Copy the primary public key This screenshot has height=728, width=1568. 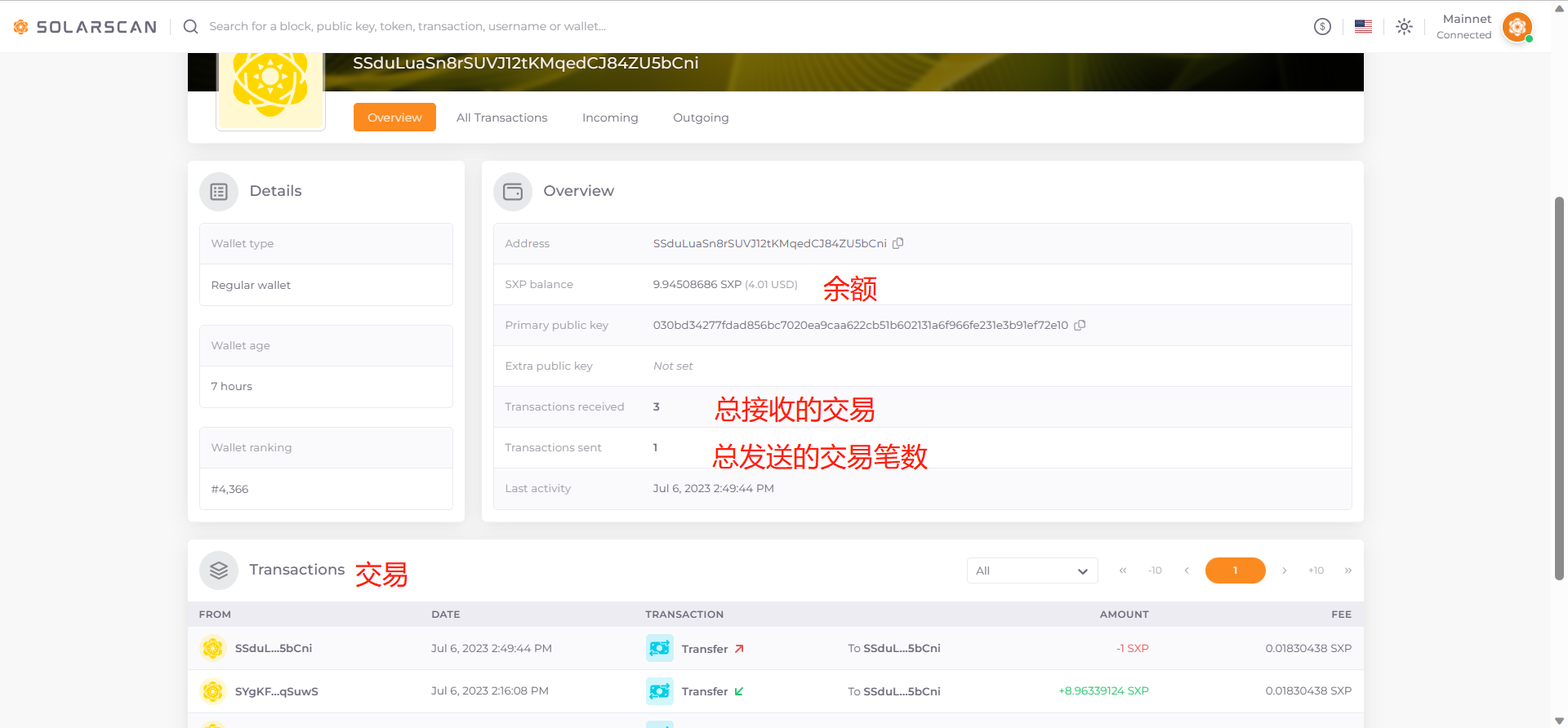tap(1080, 325)
